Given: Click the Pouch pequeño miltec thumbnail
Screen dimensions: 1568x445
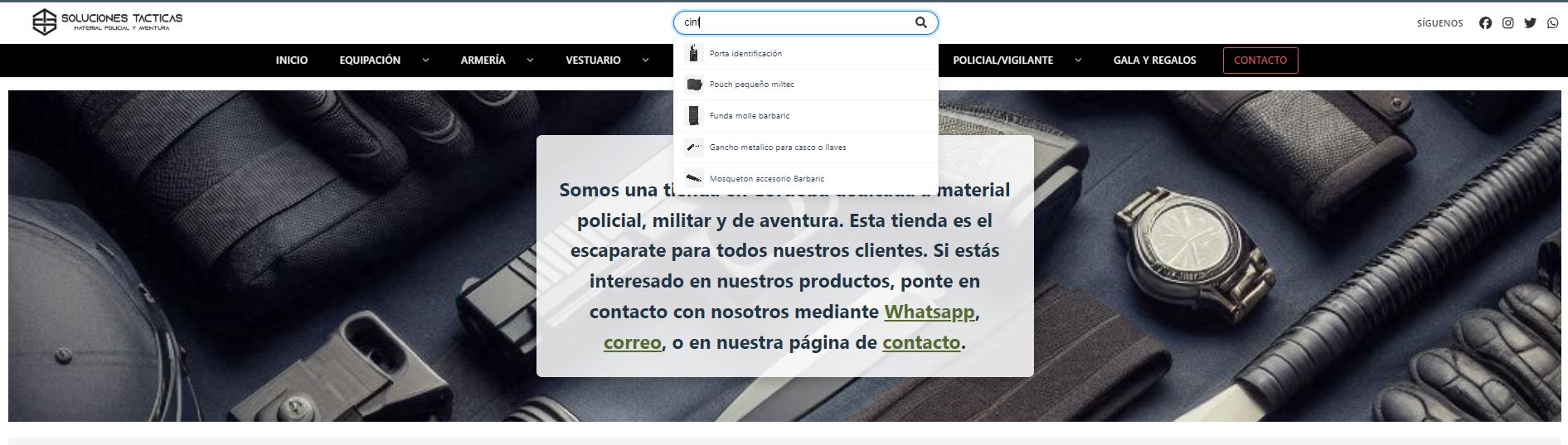Looking at the screenshot, I should click(693, 85).
